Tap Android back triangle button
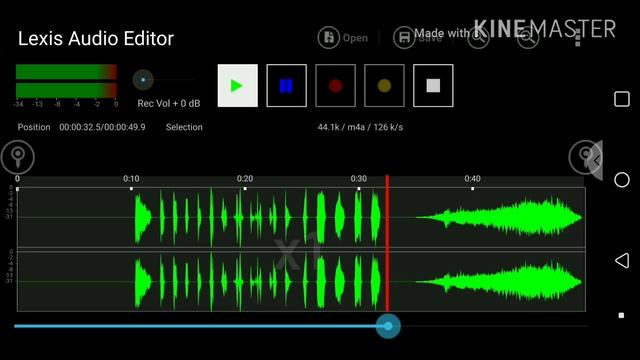This screenshot has width=640, height=360. coord(622,260)
